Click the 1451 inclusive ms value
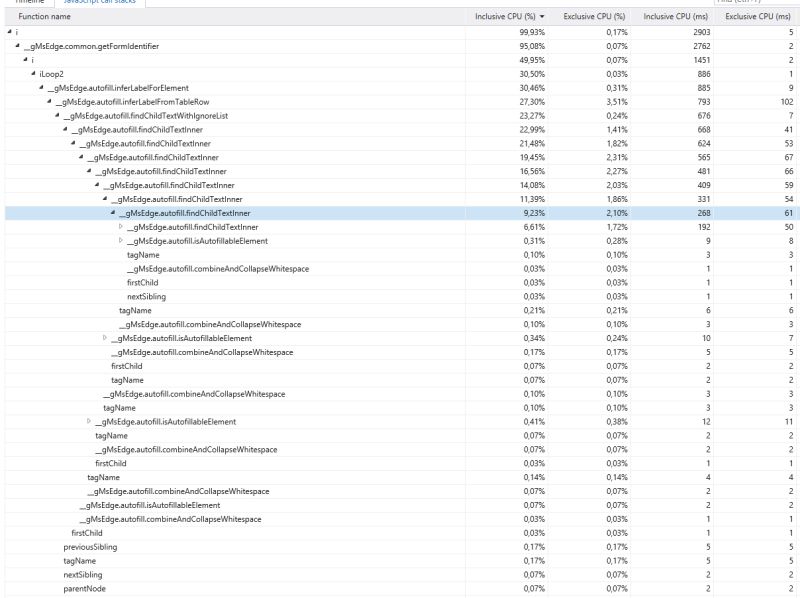Image resolution: width=800 pixels, height=598 pixels. [x=702, y=60]
